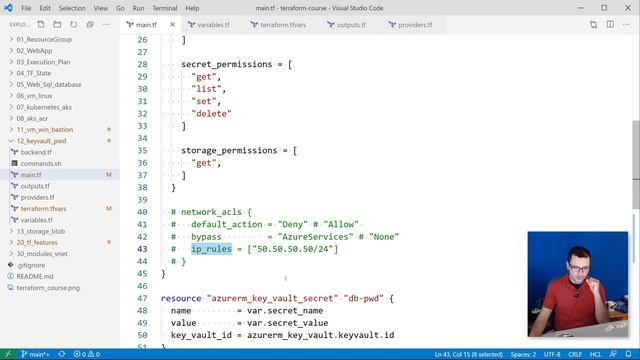
Task: Synchronize changes icon in status bar
Action: coord(62,354)
